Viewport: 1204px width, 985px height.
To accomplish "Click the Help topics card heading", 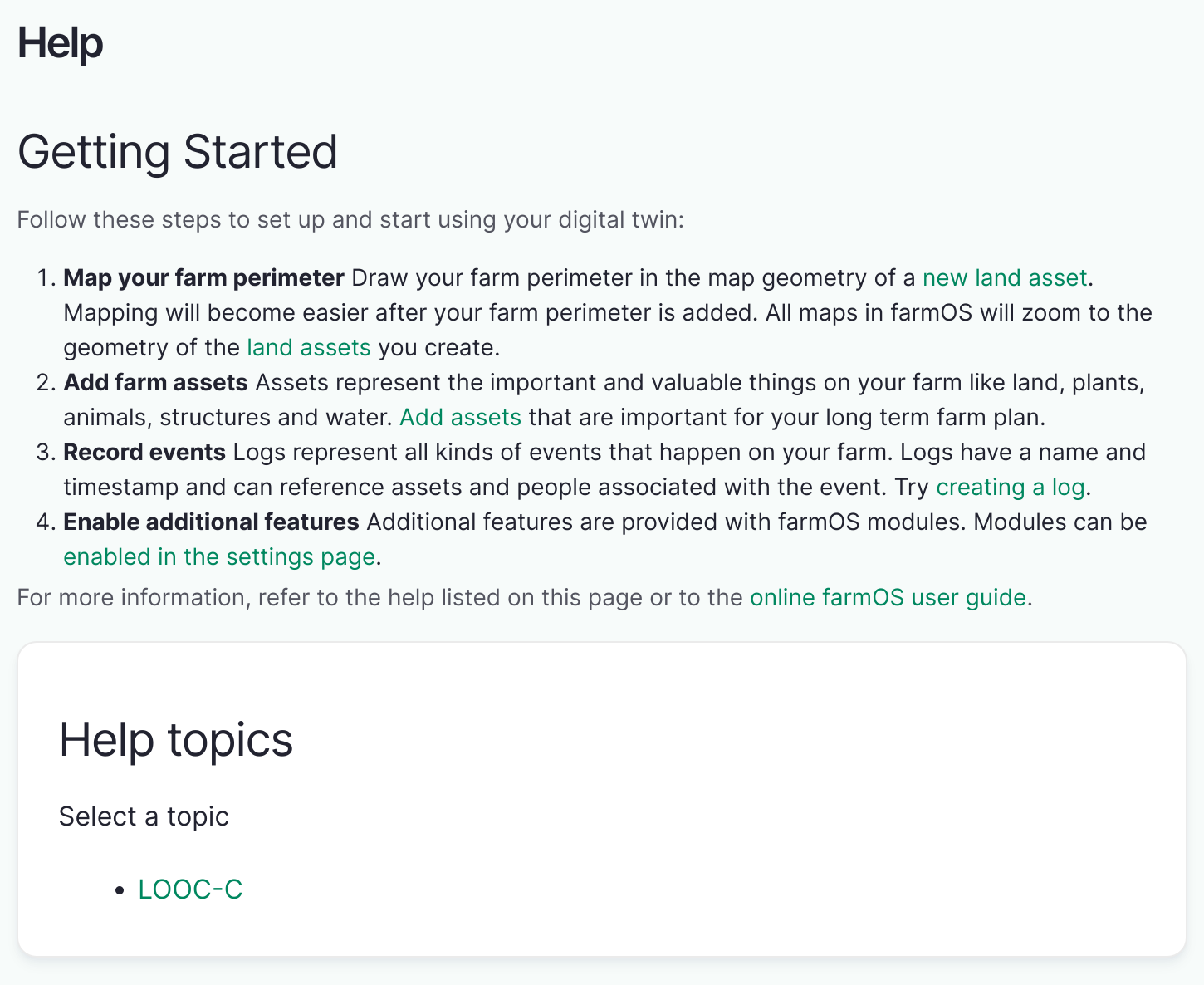I will coord(175,740).
